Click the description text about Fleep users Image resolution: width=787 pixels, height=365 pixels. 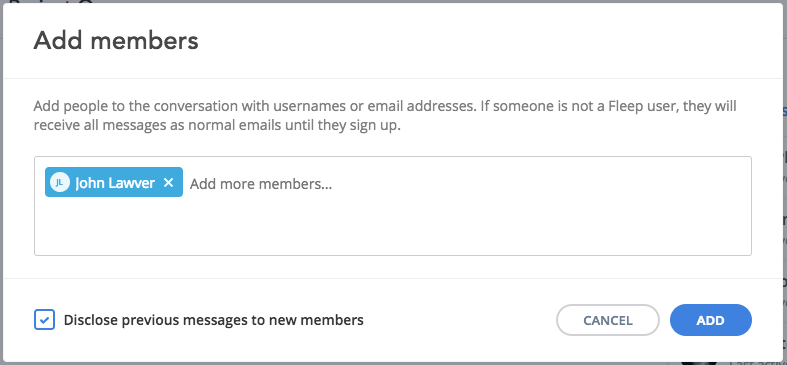tap(385, 115)
